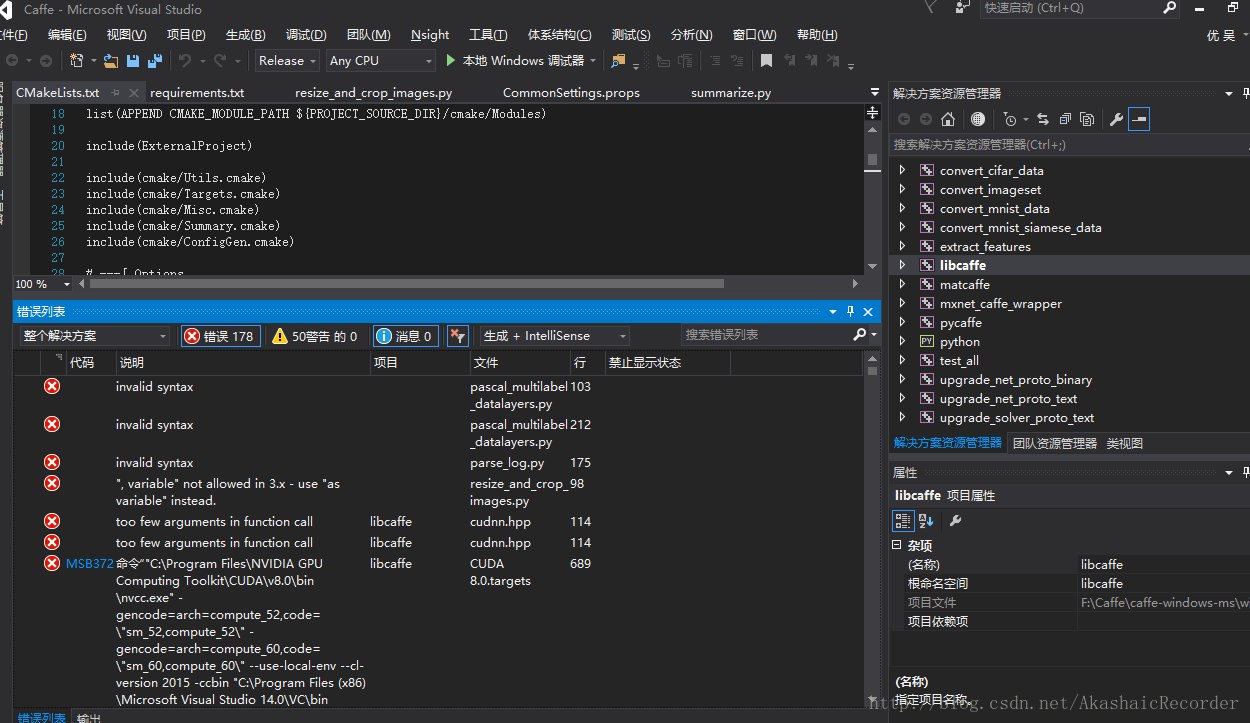This screenshot has width=1250, height=723.
Task: Open the Build + IntelliSense dropdown
Action: (554, 336)
